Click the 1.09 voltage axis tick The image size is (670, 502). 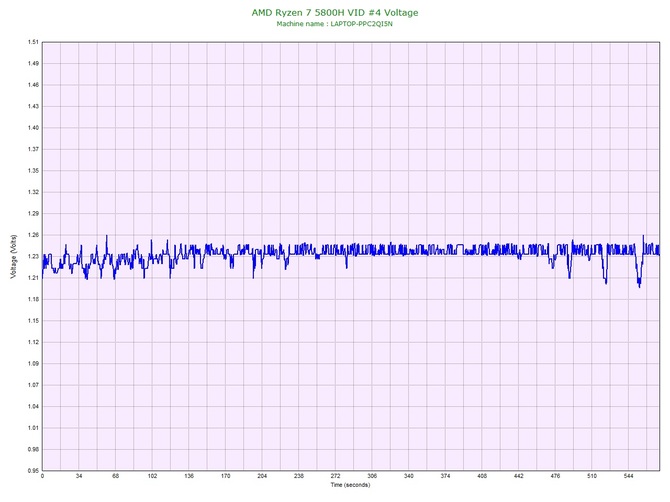33,364
